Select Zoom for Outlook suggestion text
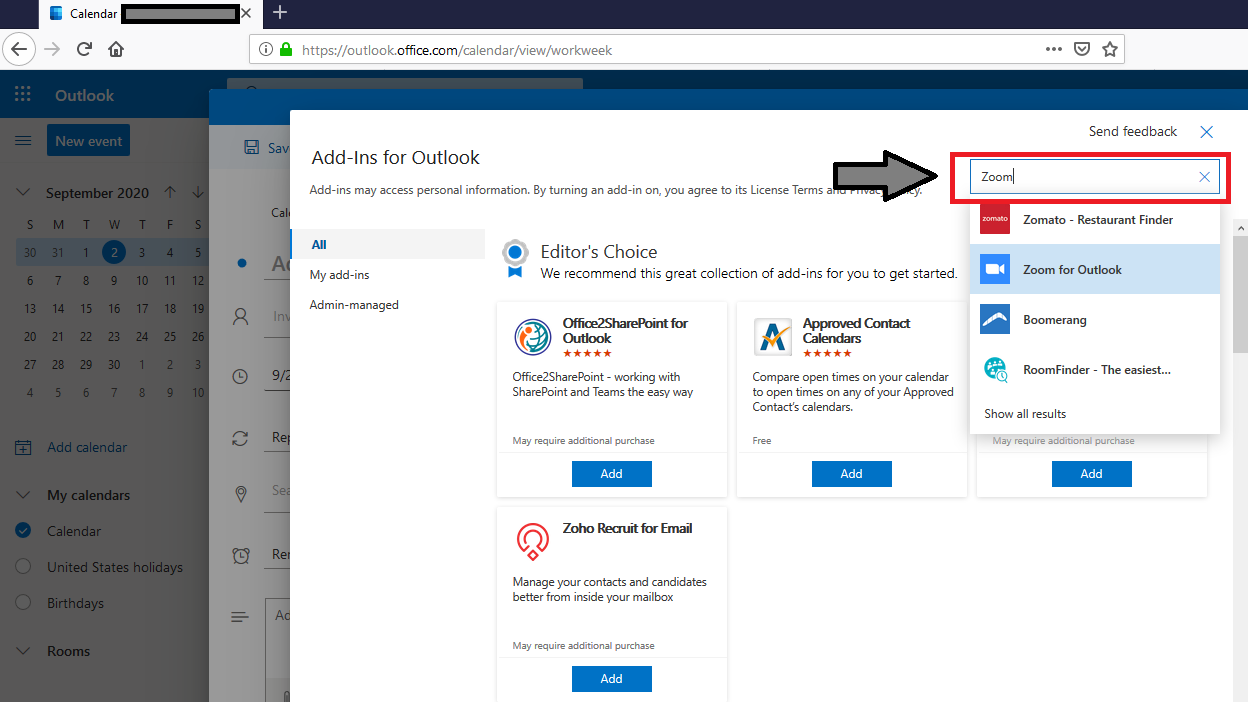Image resolution: width=1248 pixels, height=702 pixels. click(x=1072, y=270)
